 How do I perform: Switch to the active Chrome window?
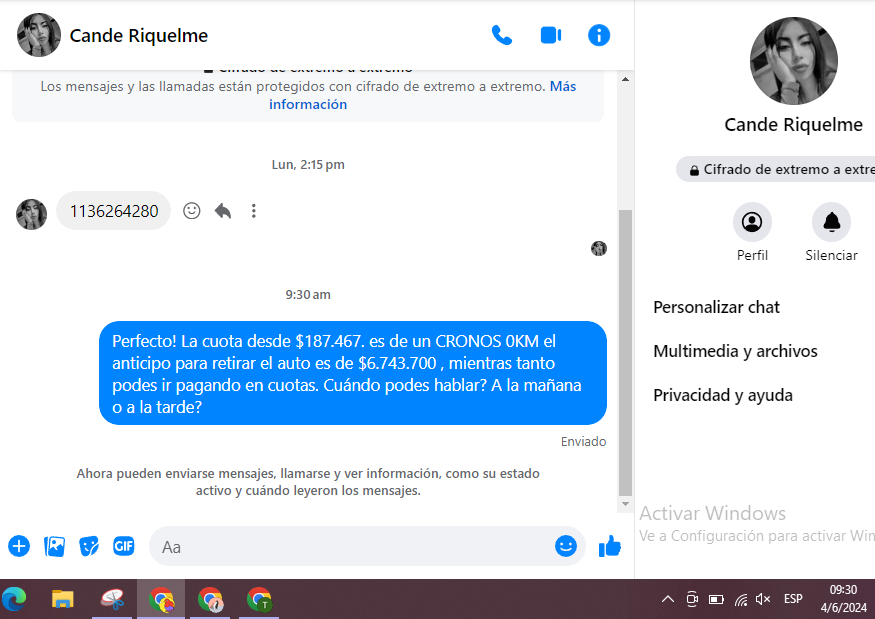[x=161, y=599]
